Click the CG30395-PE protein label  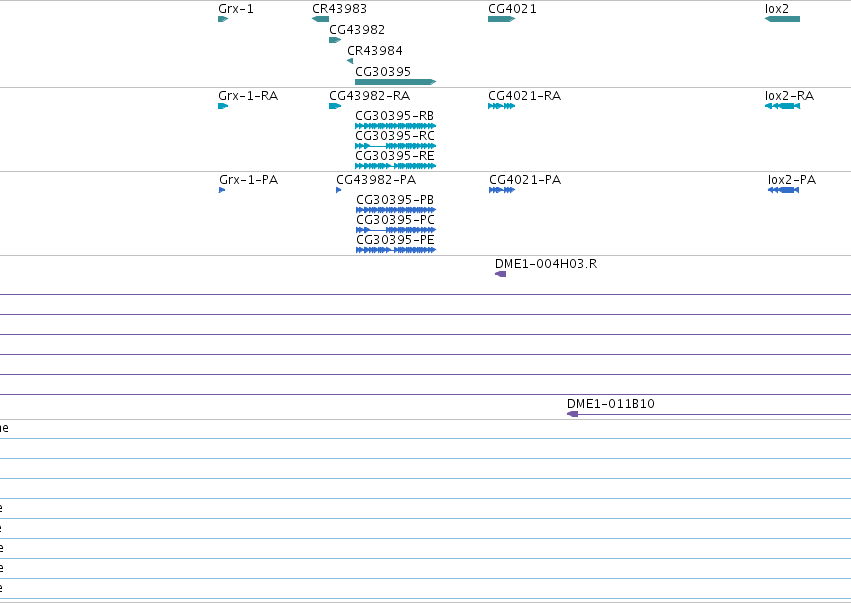[395, 240]
